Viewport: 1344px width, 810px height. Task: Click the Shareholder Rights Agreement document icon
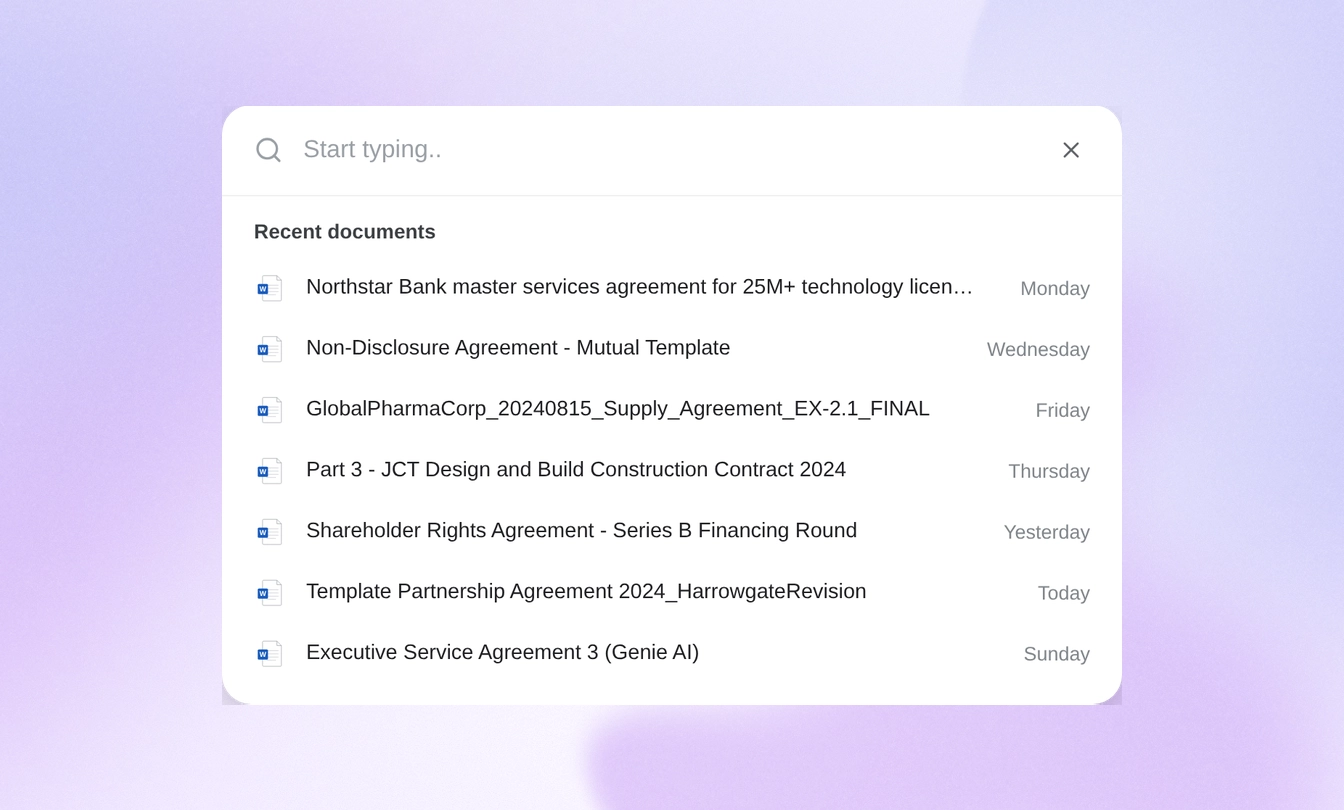[269, 531]
